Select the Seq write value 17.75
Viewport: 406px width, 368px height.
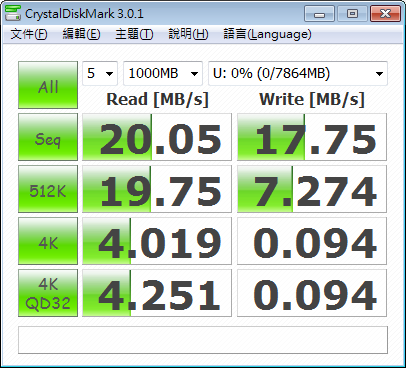312,137
